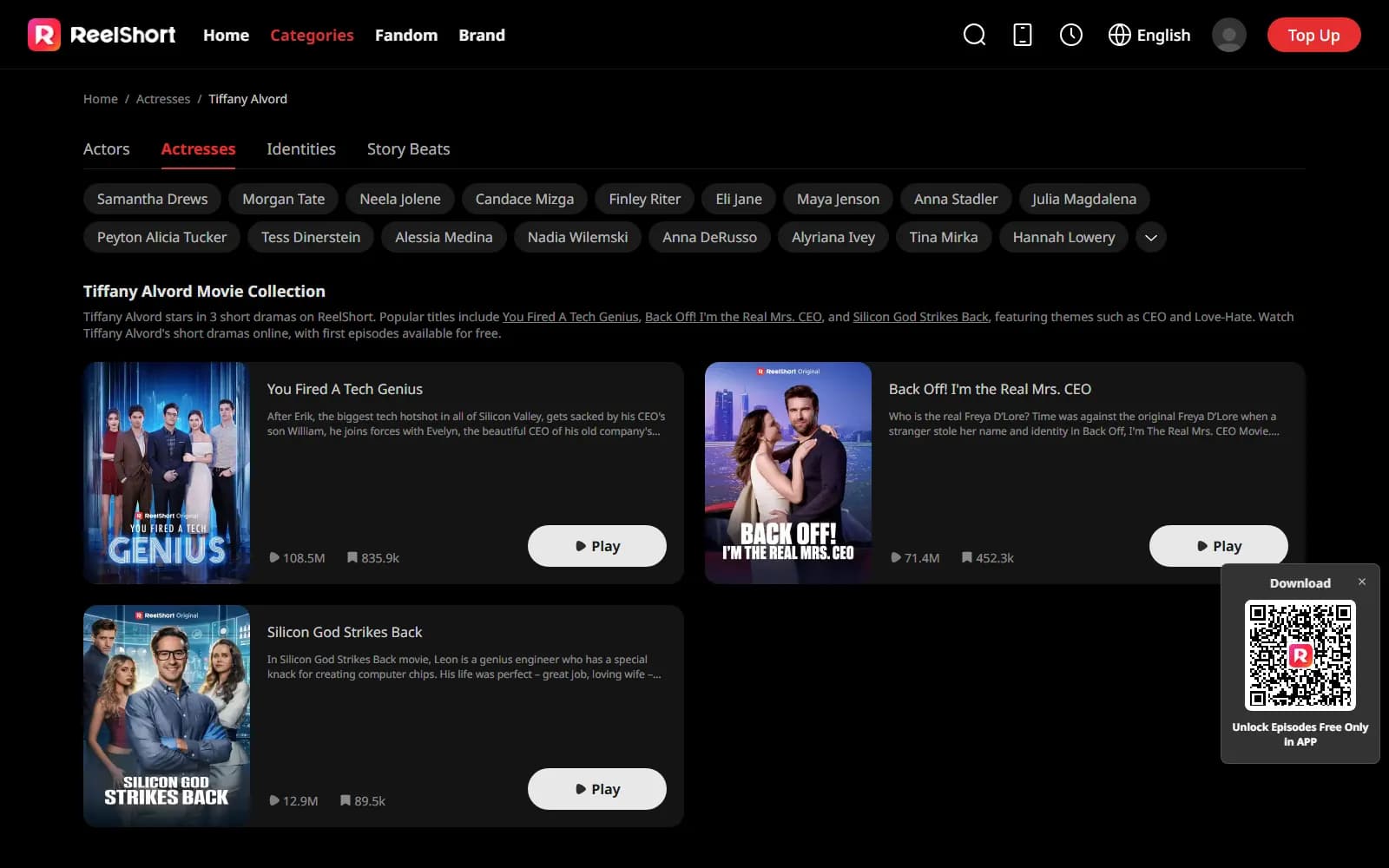Open the Brand nav item

(x=482, y=35)
